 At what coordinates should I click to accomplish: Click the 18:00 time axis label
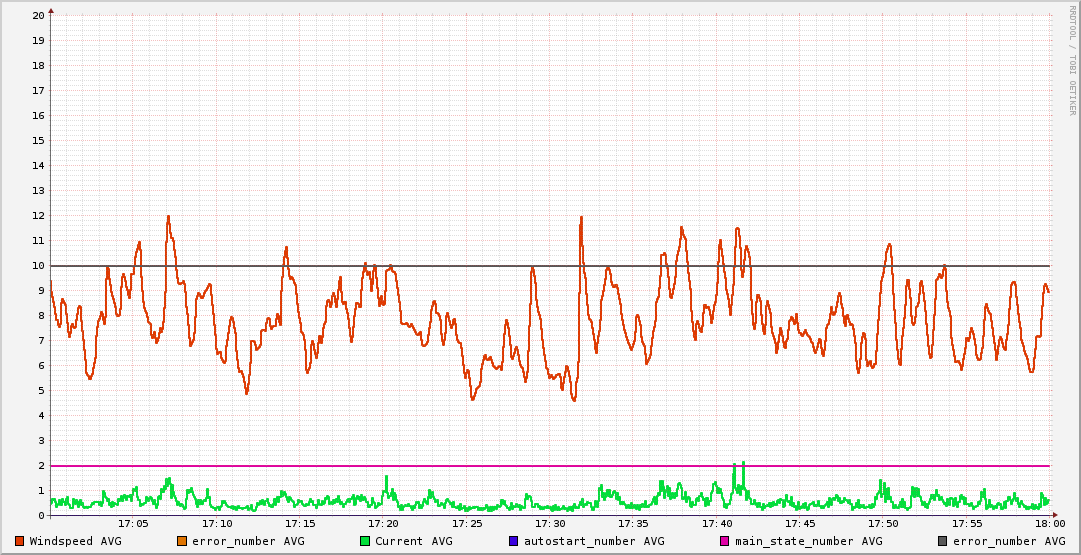[x=1049, y=524]
